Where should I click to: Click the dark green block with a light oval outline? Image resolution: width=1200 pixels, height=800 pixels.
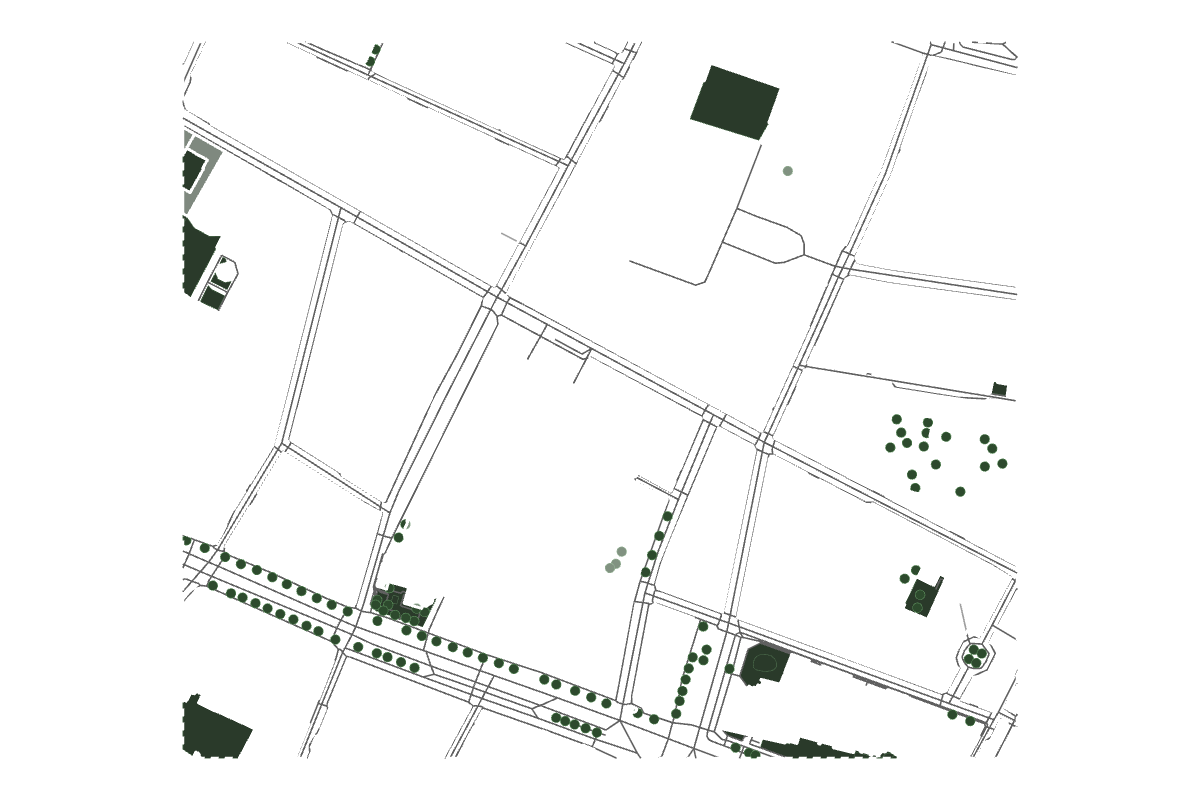point(765,664)
